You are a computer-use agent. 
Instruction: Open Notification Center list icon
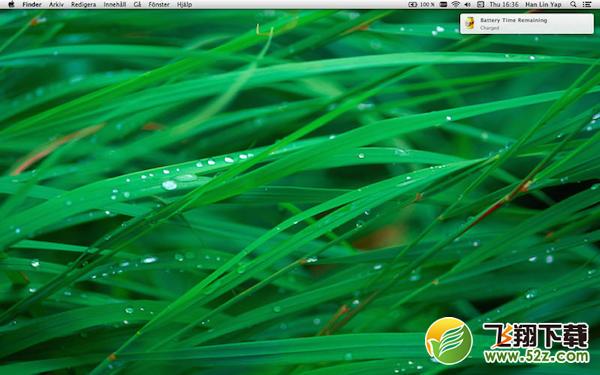[587, 5]
